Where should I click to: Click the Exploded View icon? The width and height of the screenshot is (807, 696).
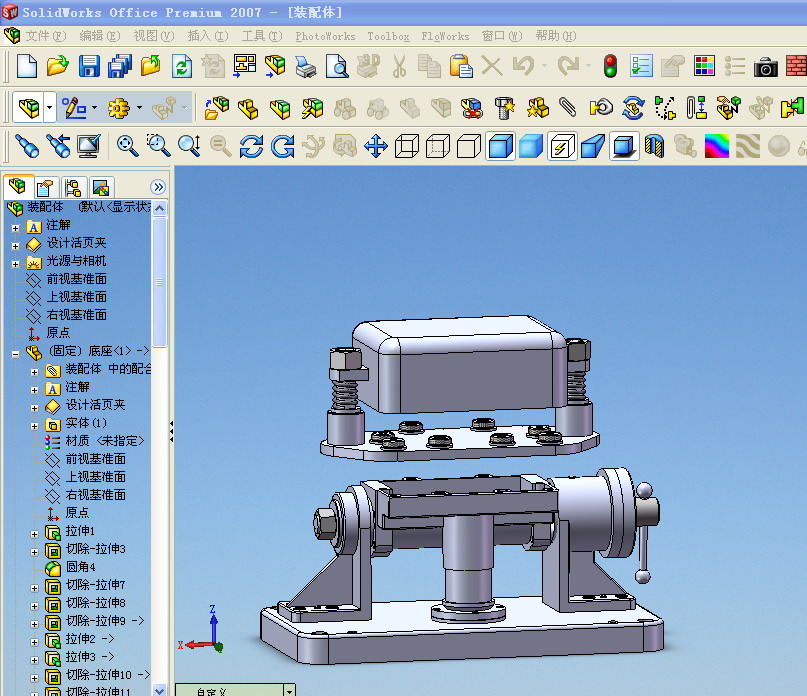tap(727, 108)
